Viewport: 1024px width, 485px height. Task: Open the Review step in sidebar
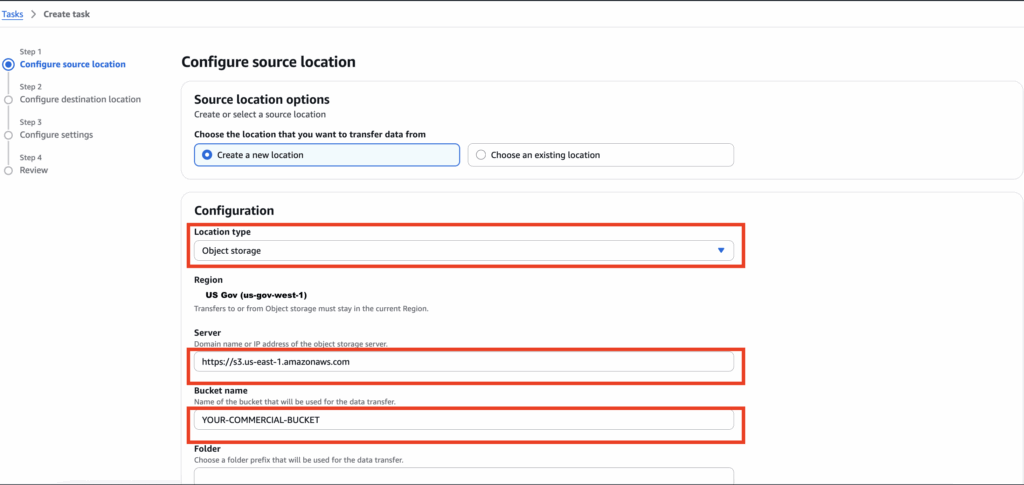(34, 170)
